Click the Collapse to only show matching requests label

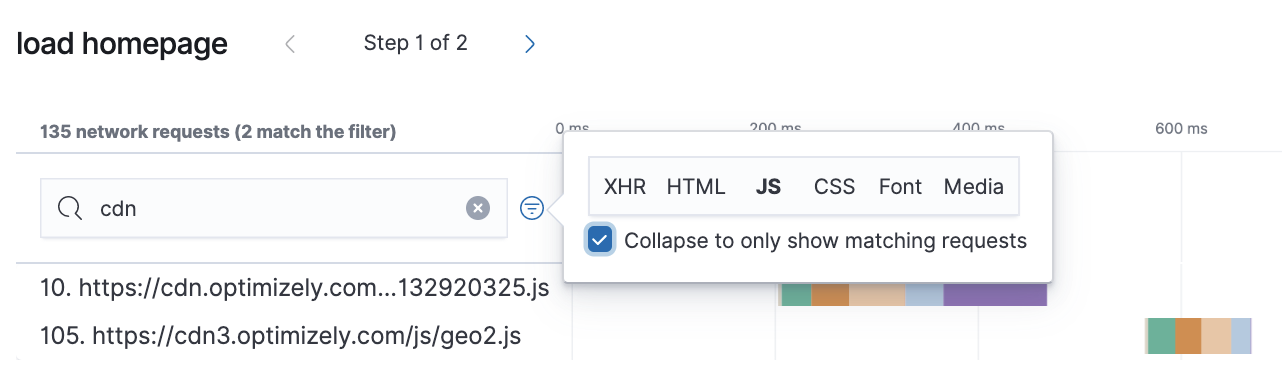pos(825,241)
